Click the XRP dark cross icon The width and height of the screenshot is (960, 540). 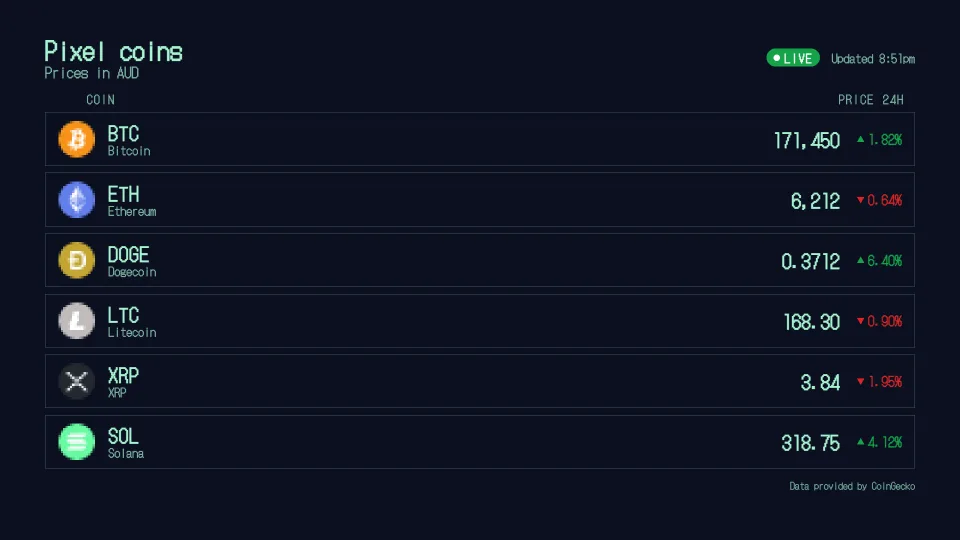[77, 381]
